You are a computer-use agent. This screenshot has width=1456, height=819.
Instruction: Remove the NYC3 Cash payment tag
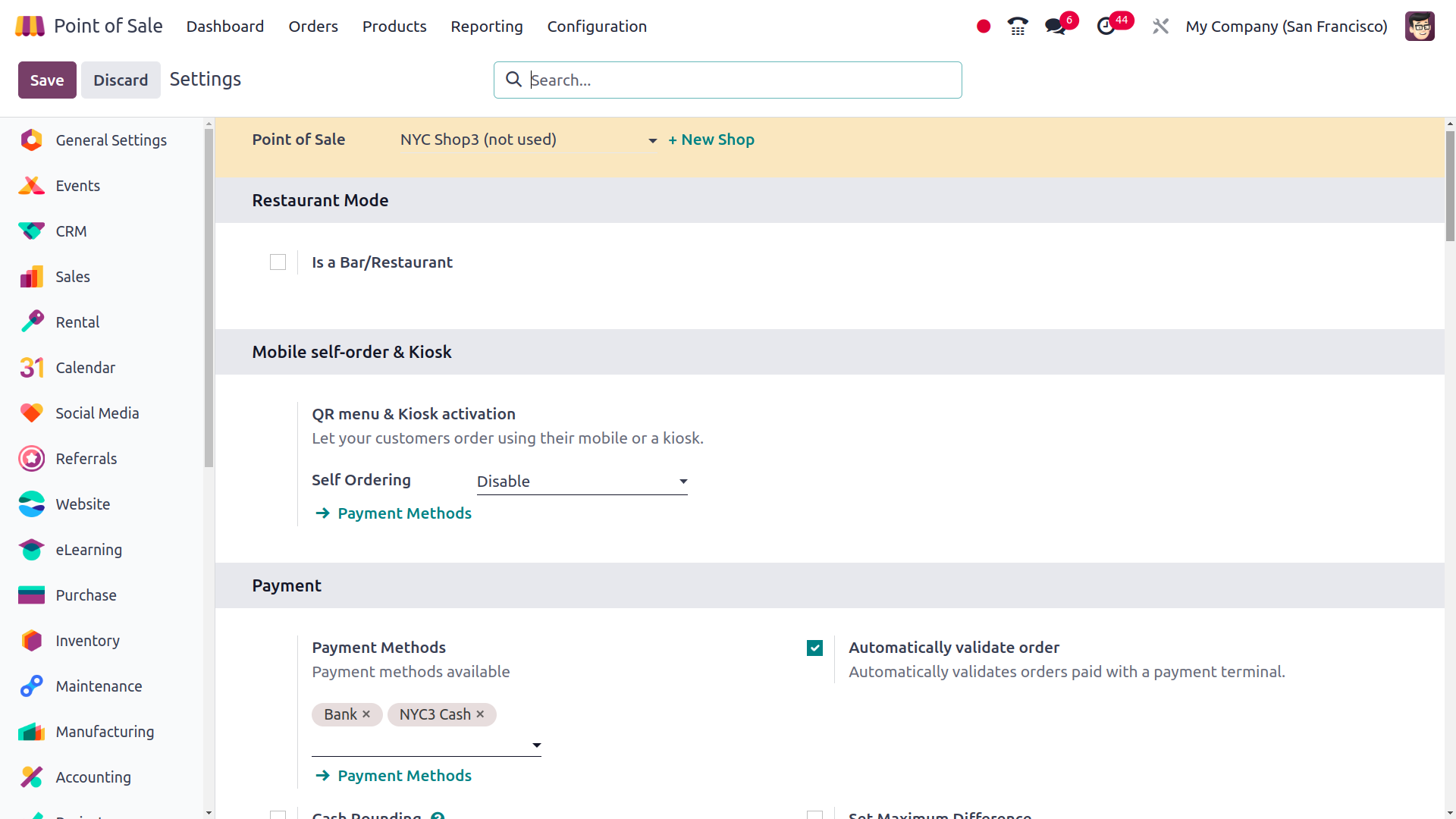click(480, 714)
